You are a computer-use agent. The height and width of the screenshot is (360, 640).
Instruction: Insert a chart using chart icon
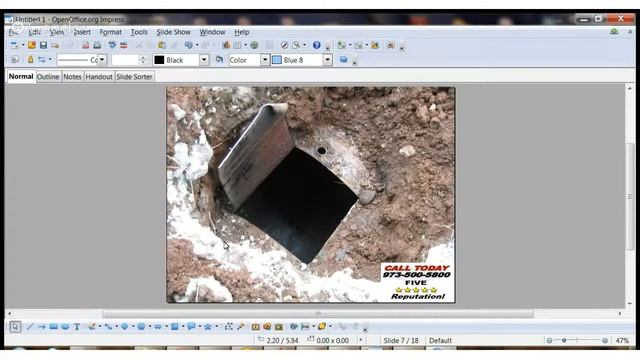pos(226,45)
